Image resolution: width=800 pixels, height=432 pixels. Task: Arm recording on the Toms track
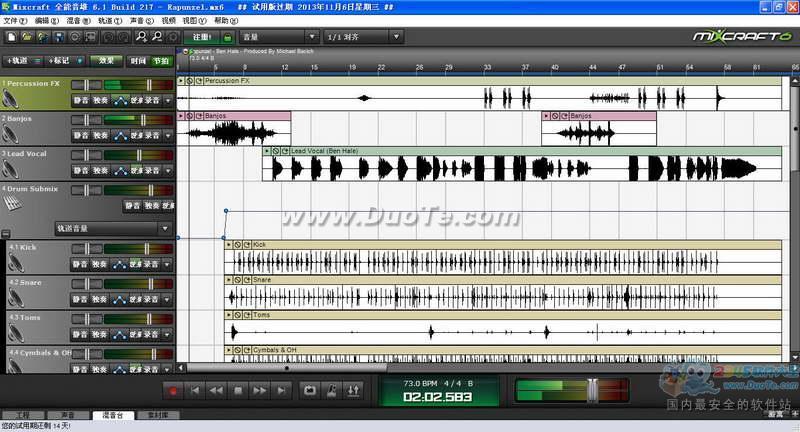[x=151, y=335]
